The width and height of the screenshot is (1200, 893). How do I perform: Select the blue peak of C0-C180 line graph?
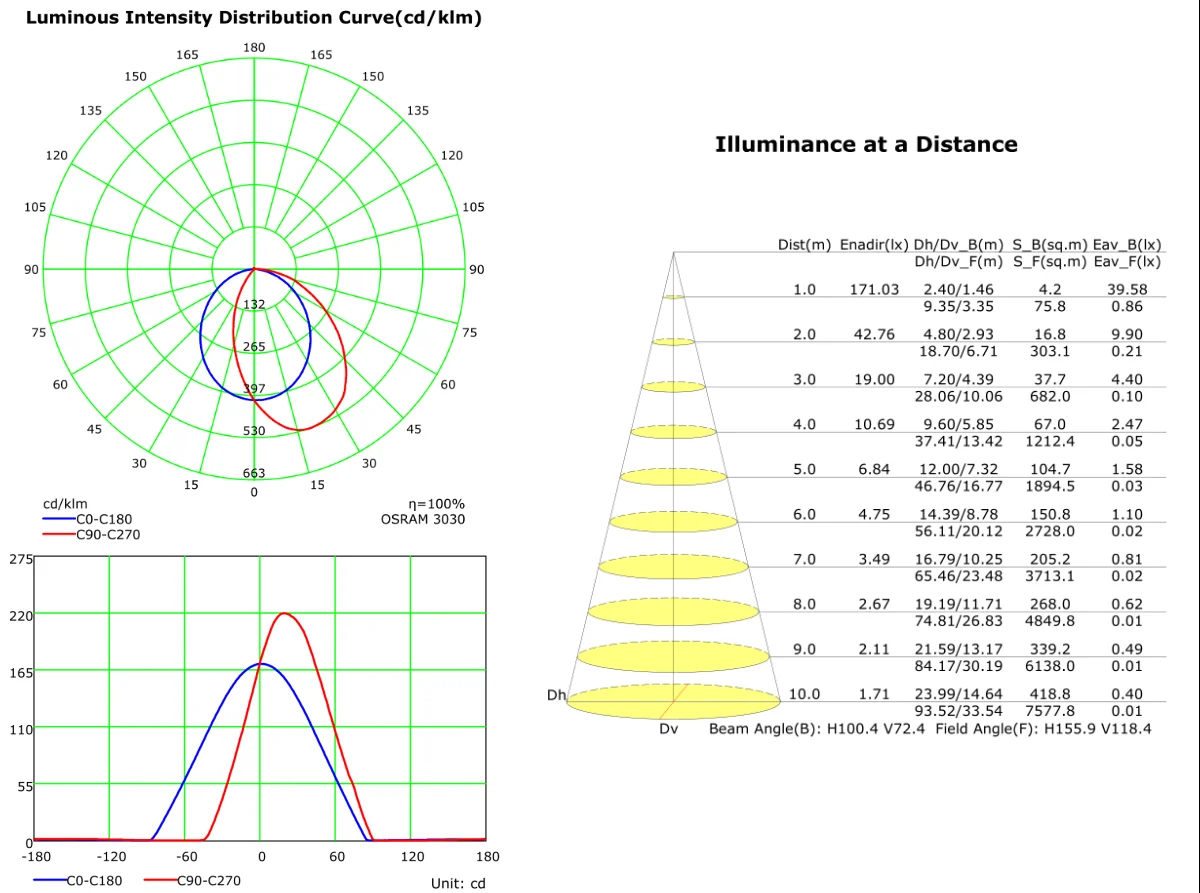click(261, 663)
